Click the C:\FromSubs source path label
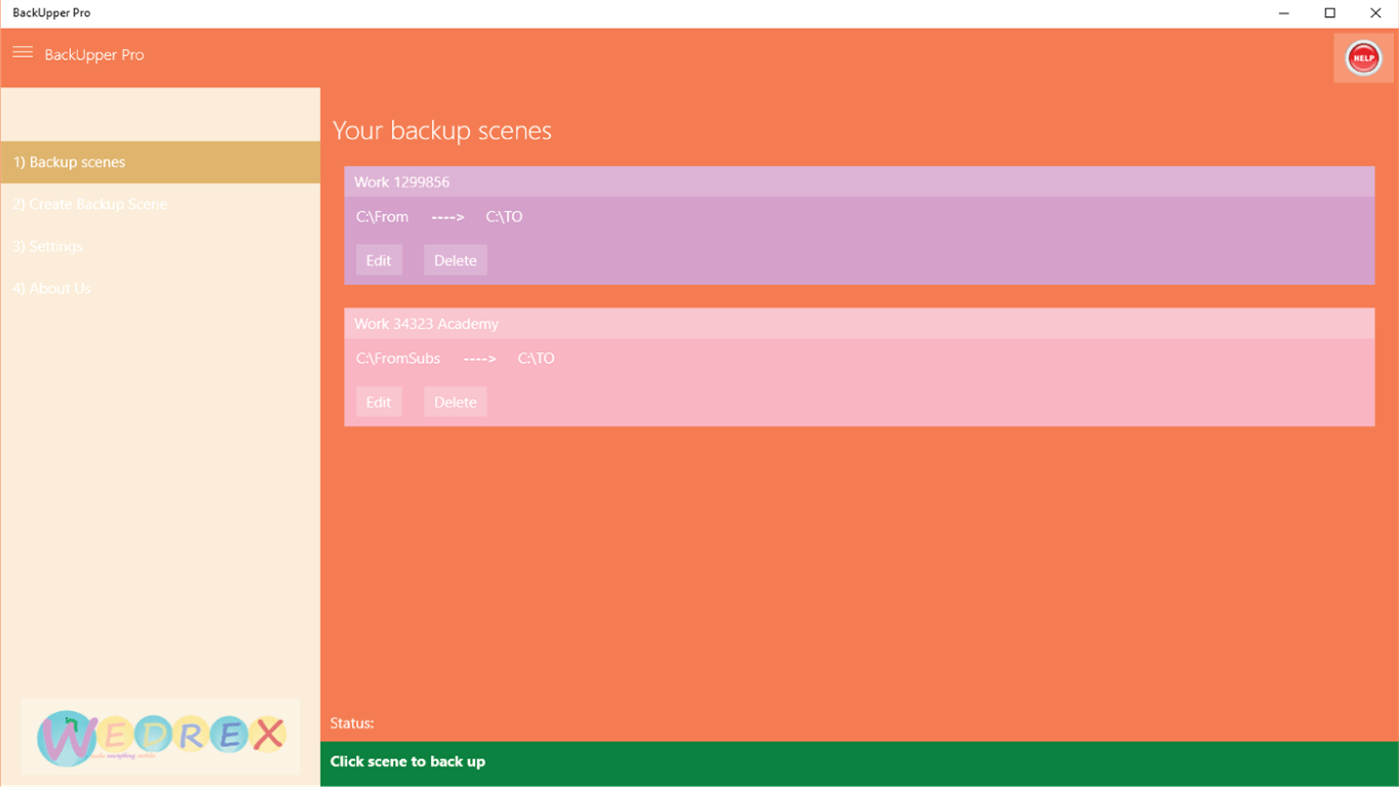 click(398, 358)
